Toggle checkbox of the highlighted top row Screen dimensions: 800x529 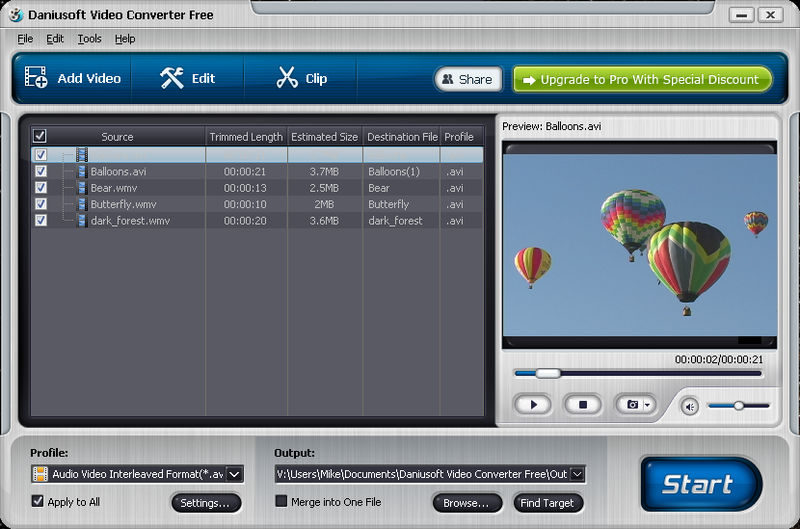point(41,154)
